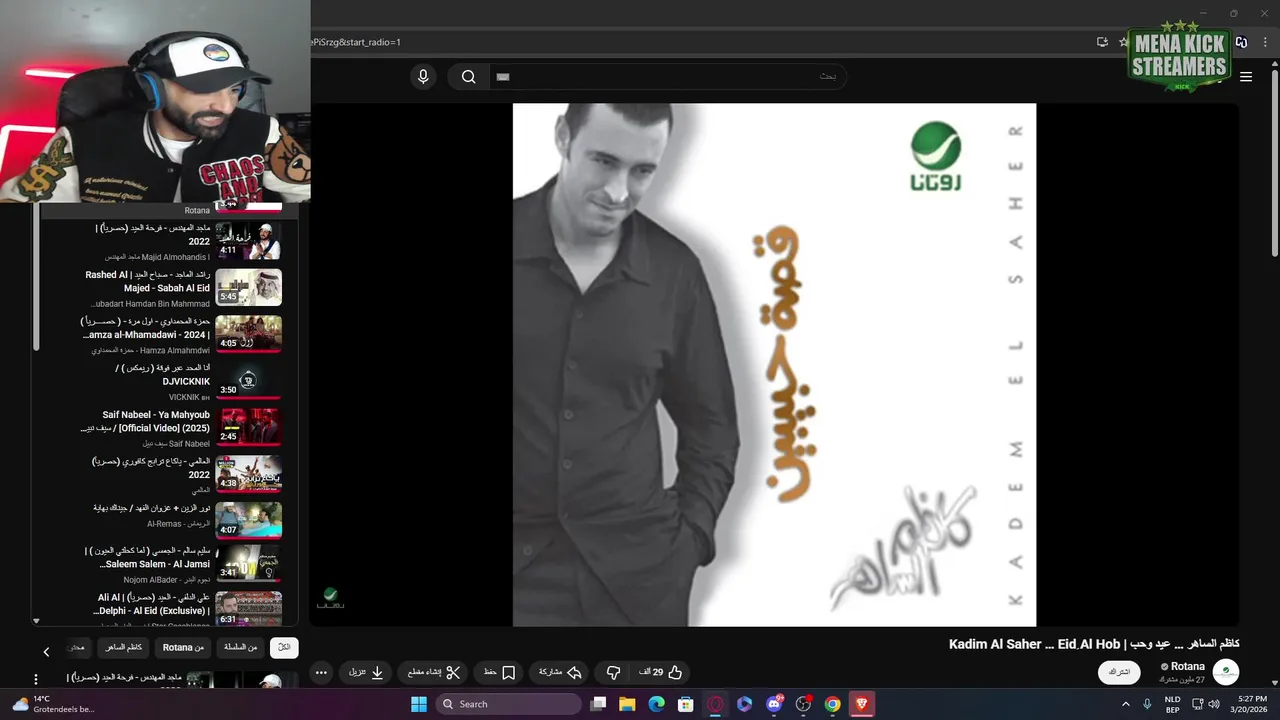Open Microsoft Edge from taskbar
The height and width of the screenshot is (720, 1280).
coord(656,704)
